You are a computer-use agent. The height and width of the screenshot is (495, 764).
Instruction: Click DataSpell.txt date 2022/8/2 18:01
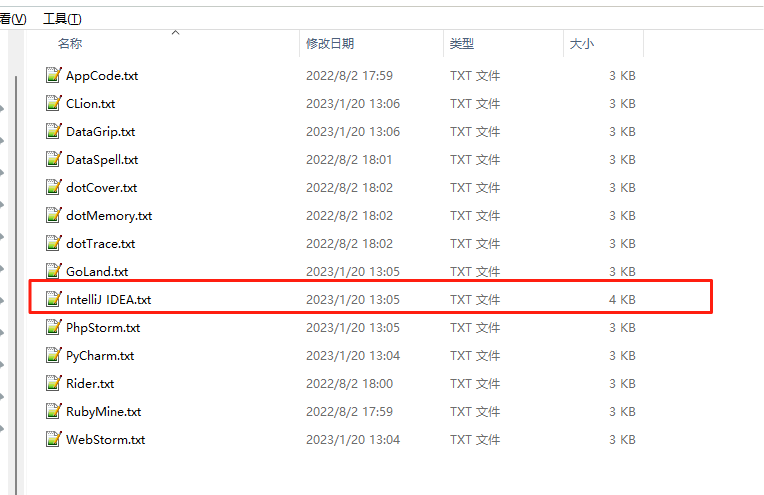pyautogui.click(x=349, y=160)
